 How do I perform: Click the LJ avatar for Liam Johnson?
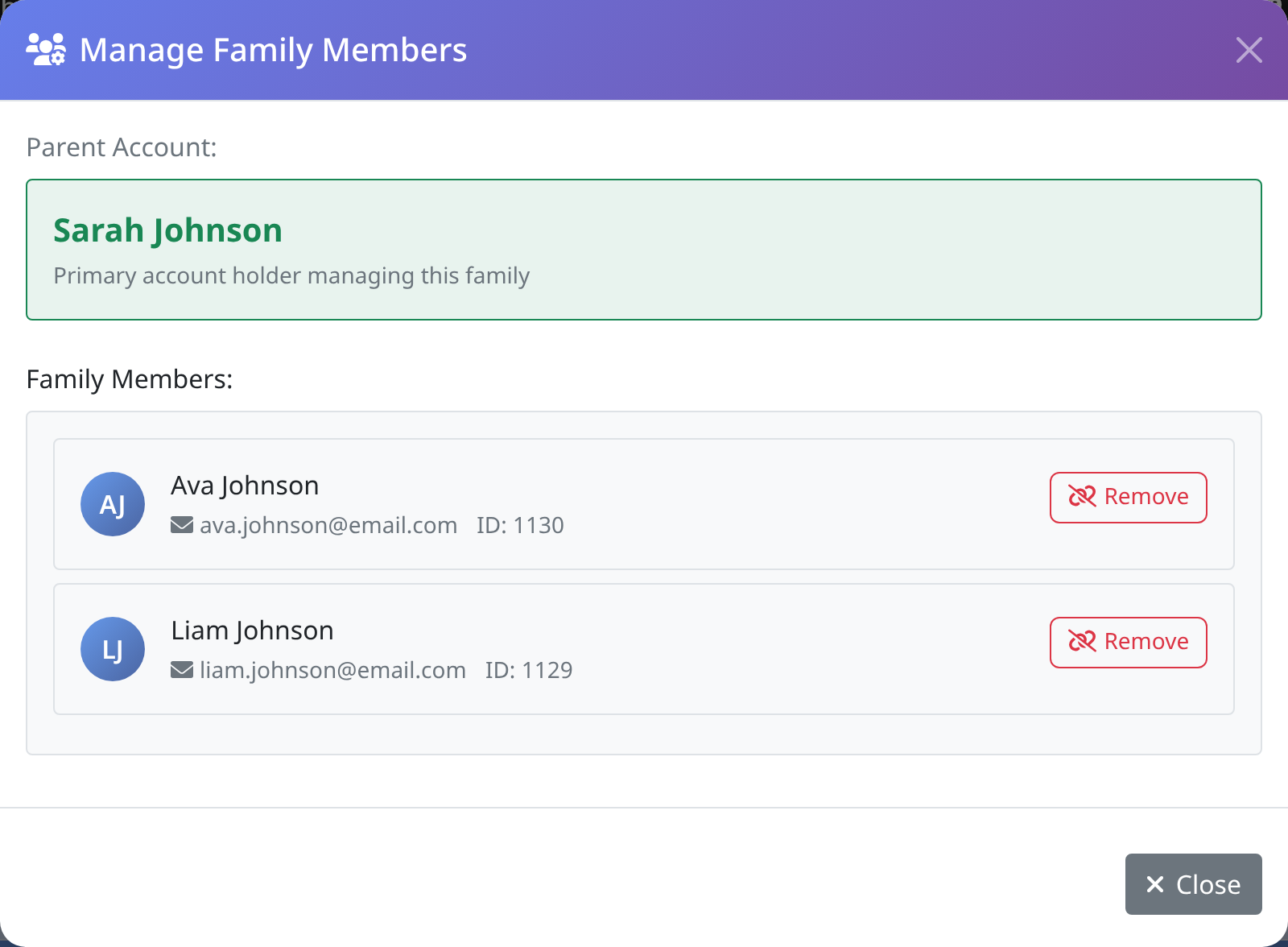pos(113,649)
